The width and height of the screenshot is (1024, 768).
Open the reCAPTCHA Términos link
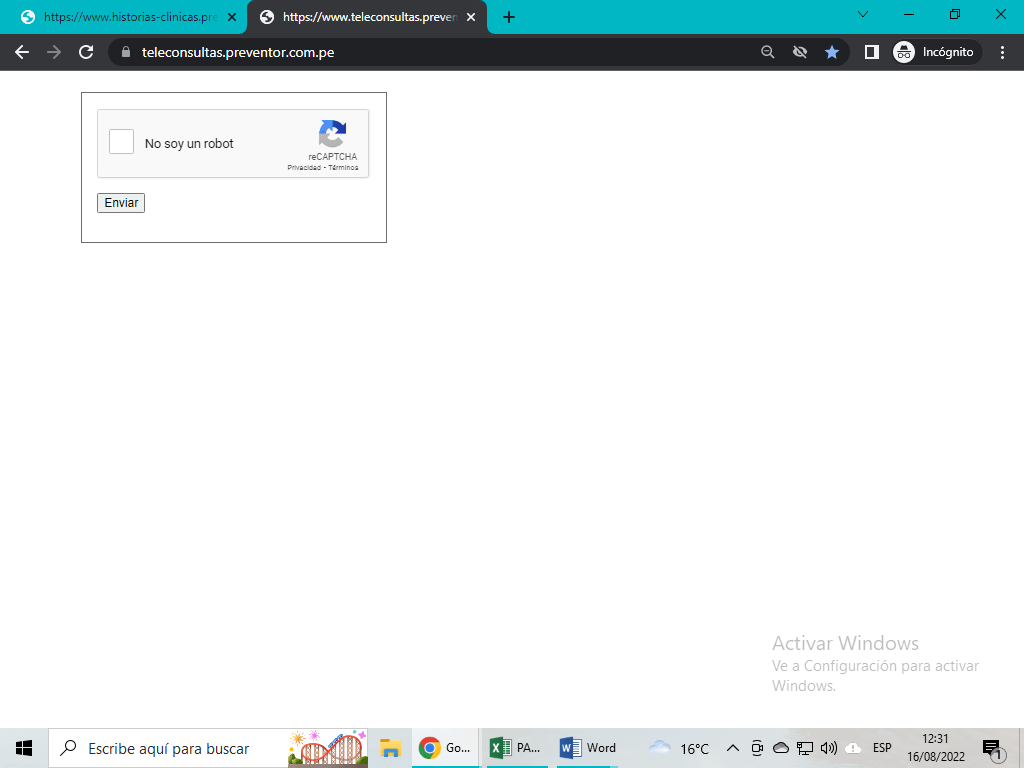point(344,168)
